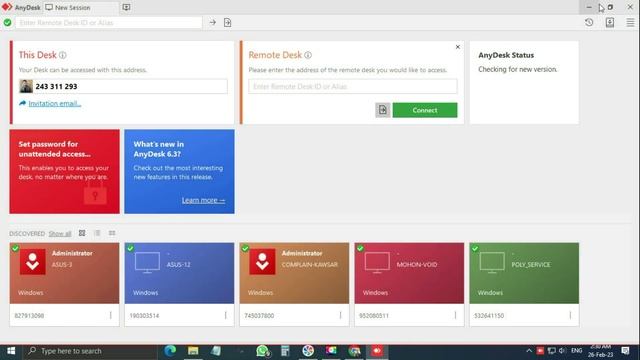This screenshot has width=640, height=360.
Task: Click the Learn more link
Action: pos(203,200)
